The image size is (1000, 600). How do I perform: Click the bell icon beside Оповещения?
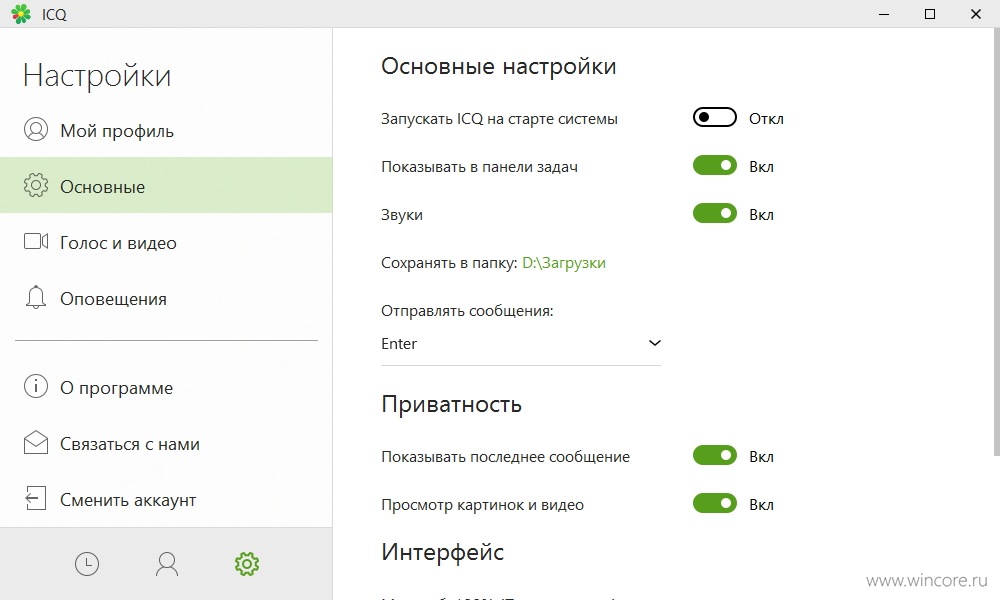pos(36,297)
